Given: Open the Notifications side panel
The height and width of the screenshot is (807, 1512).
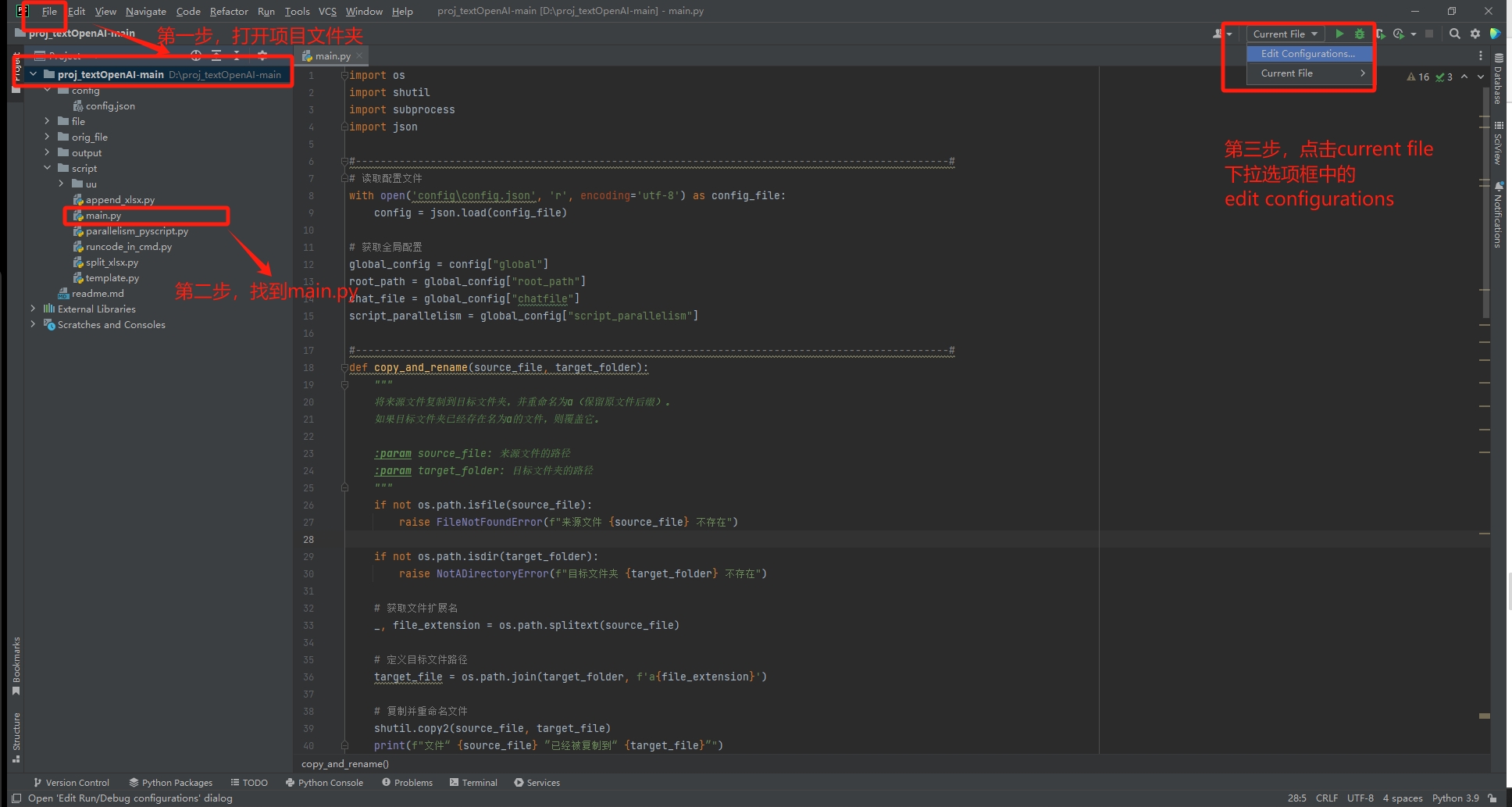Looking at the screenshot, I should pyautogui.click(x=1498, y=215).
